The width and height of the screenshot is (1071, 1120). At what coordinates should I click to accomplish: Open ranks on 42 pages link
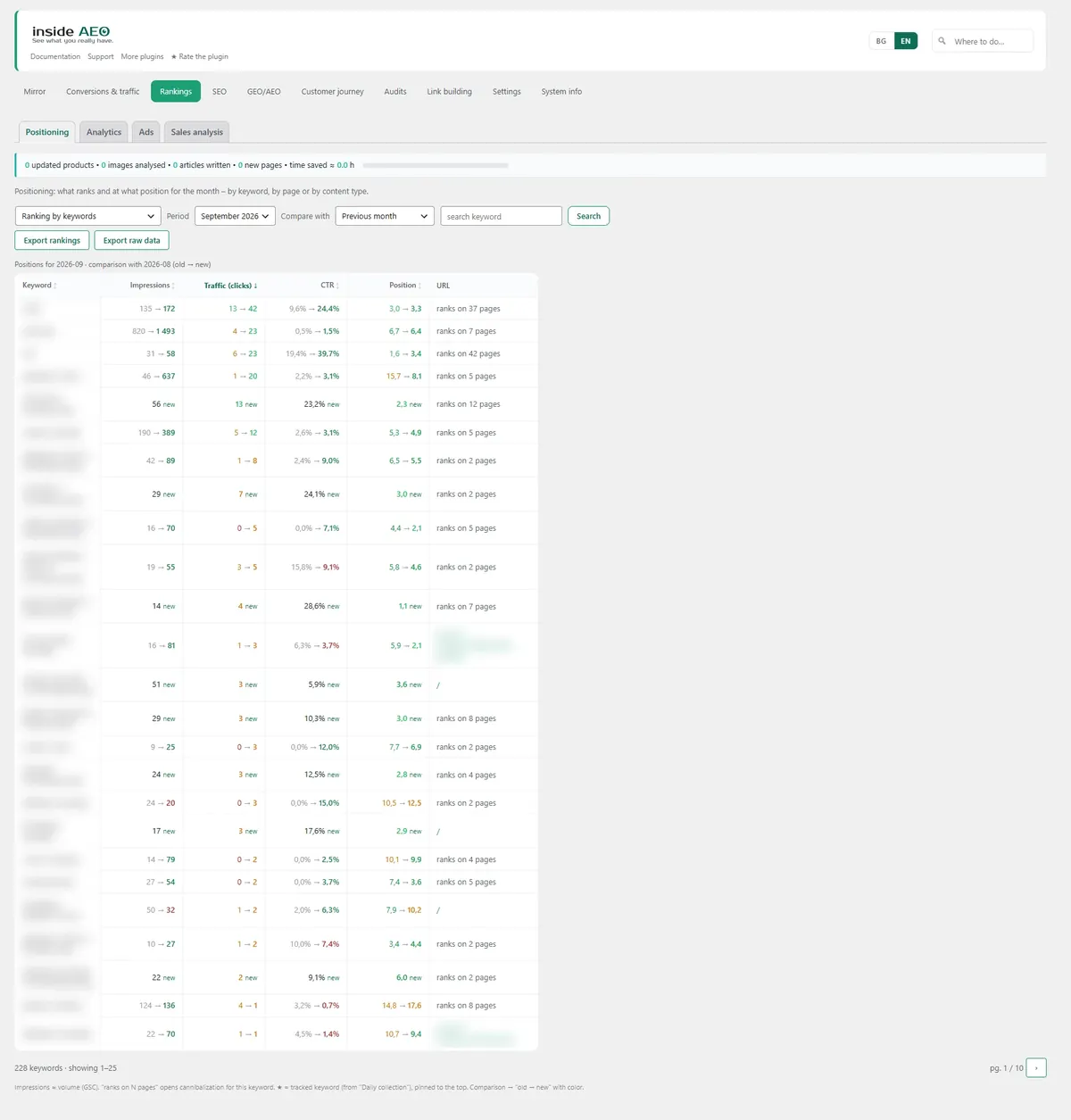469,353
